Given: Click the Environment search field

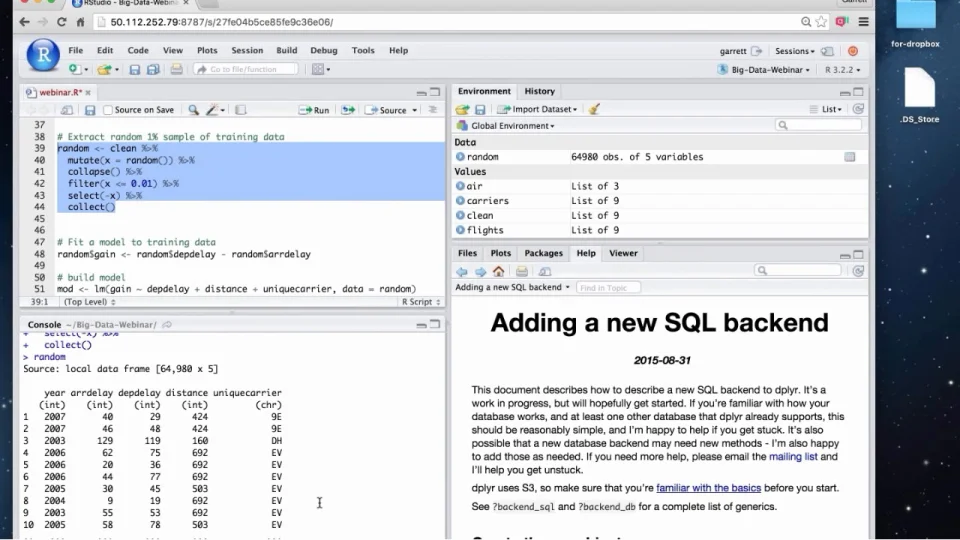Looking at the screenshot, I should tap(819, 126).
